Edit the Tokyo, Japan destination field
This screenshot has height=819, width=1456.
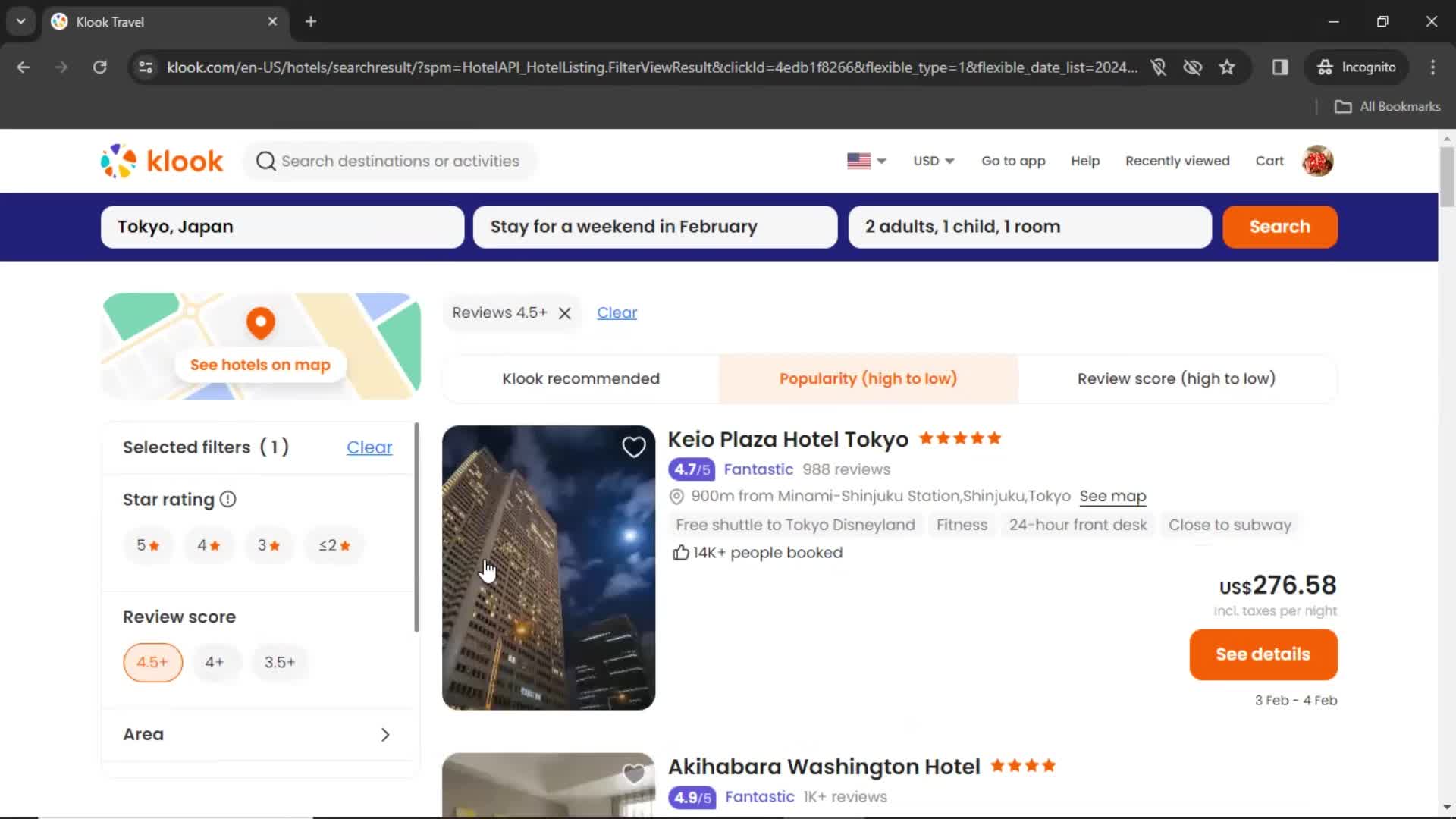click(282, 227)
